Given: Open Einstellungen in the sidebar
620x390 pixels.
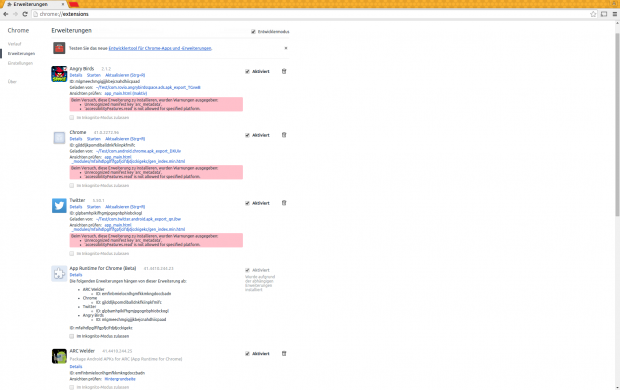Looking at the screenshot, I should 20,63.
